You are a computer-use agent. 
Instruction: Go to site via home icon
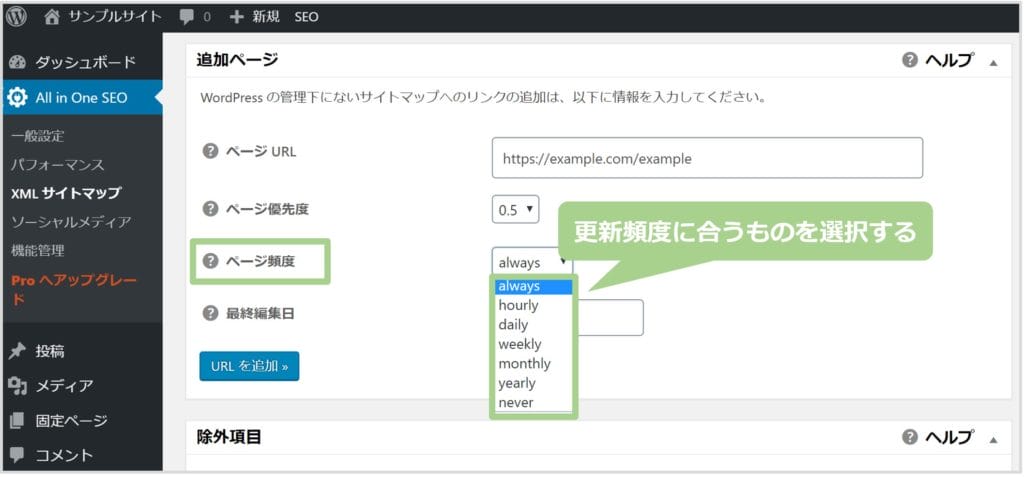tap(52, 17)
